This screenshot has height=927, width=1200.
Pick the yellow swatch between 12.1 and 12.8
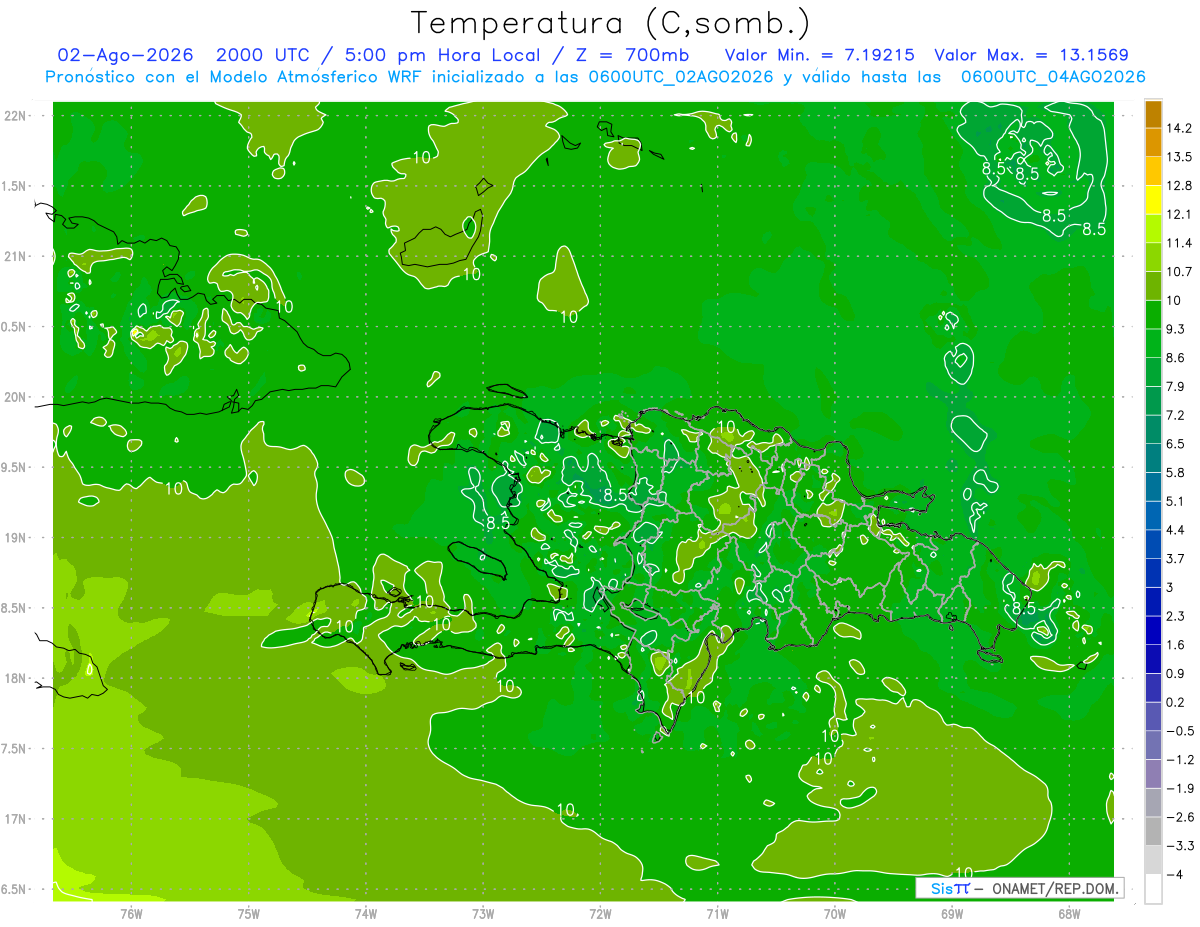(x=1153, y=200)
